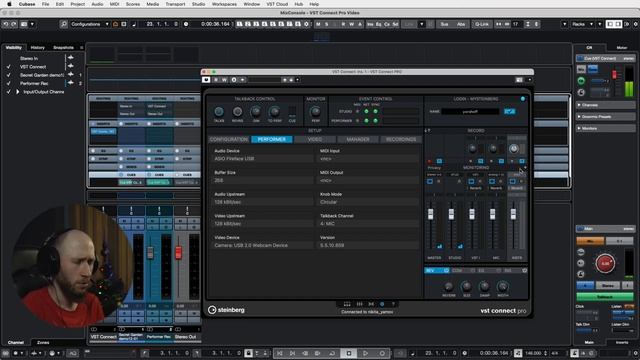
Task: Open the Talkback Channel 4: MIC dropdown
Action: (368, 224)
